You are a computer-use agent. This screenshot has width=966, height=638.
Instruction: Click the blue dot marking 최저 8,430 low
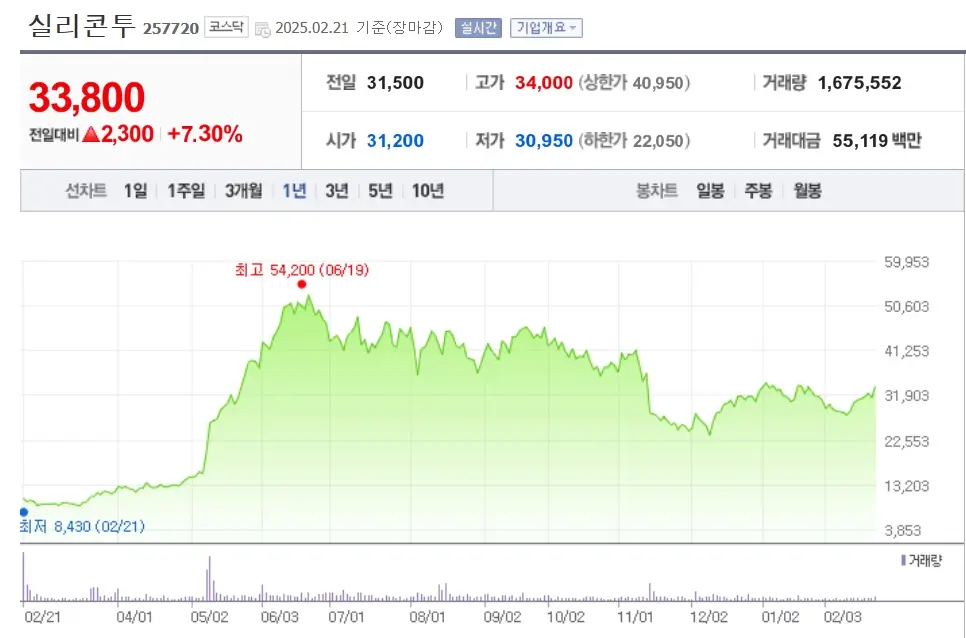pos(24,512)
